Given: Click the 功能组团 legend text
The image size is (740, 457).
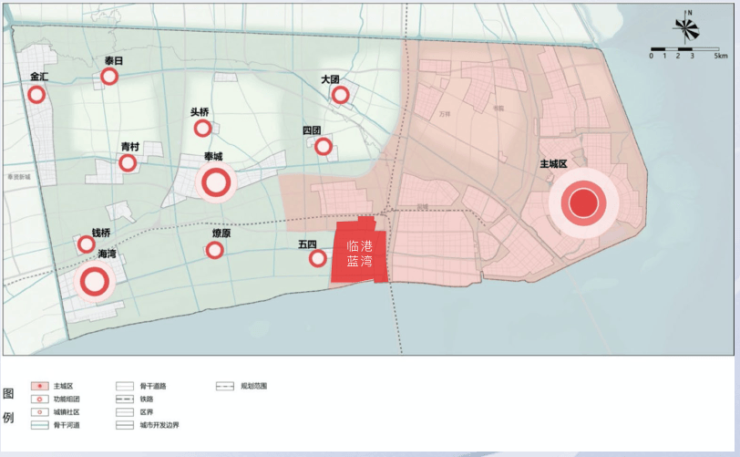Looking at the screenshot, I should click(x=67, y=399).
